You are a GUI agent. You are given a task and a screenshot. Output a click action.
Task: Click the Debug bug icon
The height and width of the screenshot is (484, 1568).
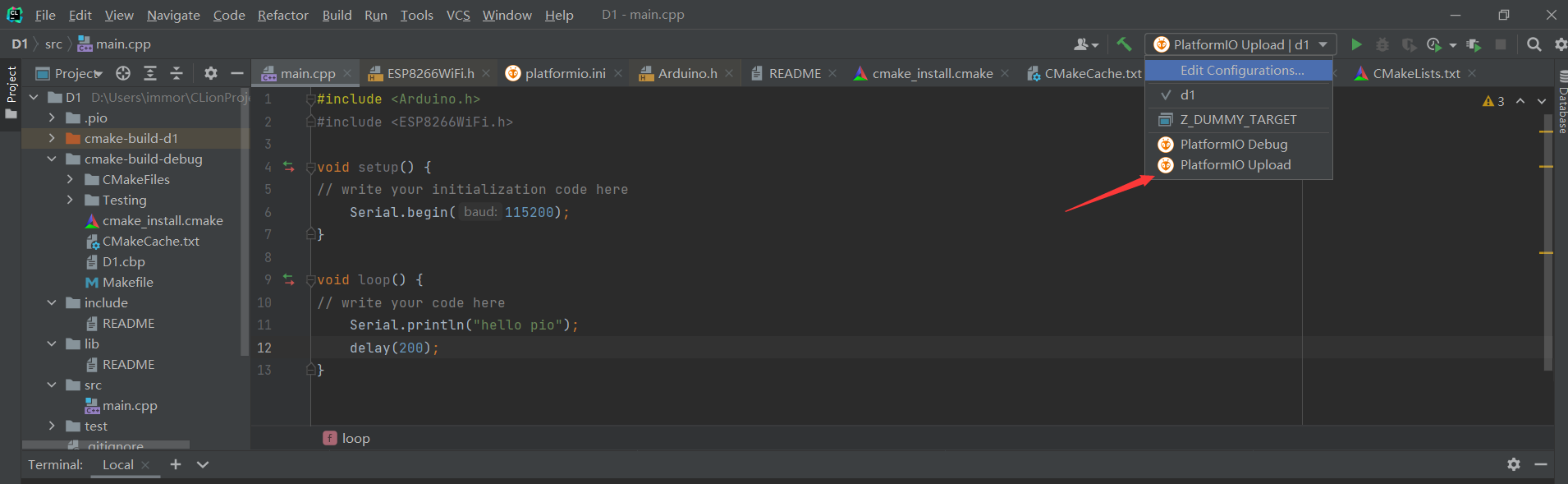[1382, 44]
